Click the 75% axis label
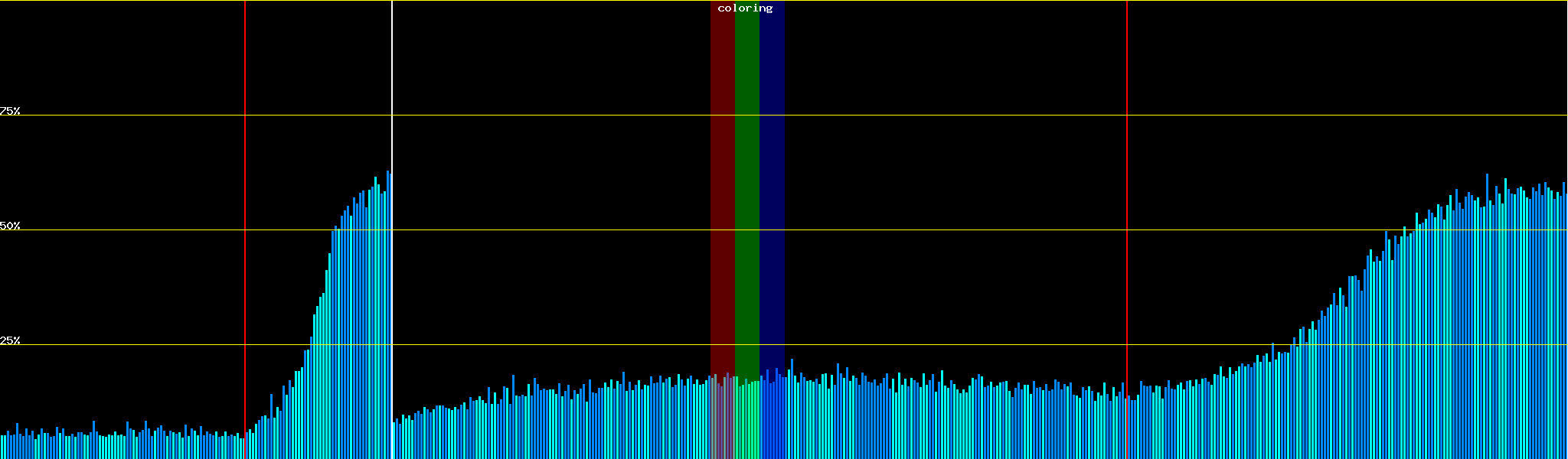1568x459 pixels. 10,111
